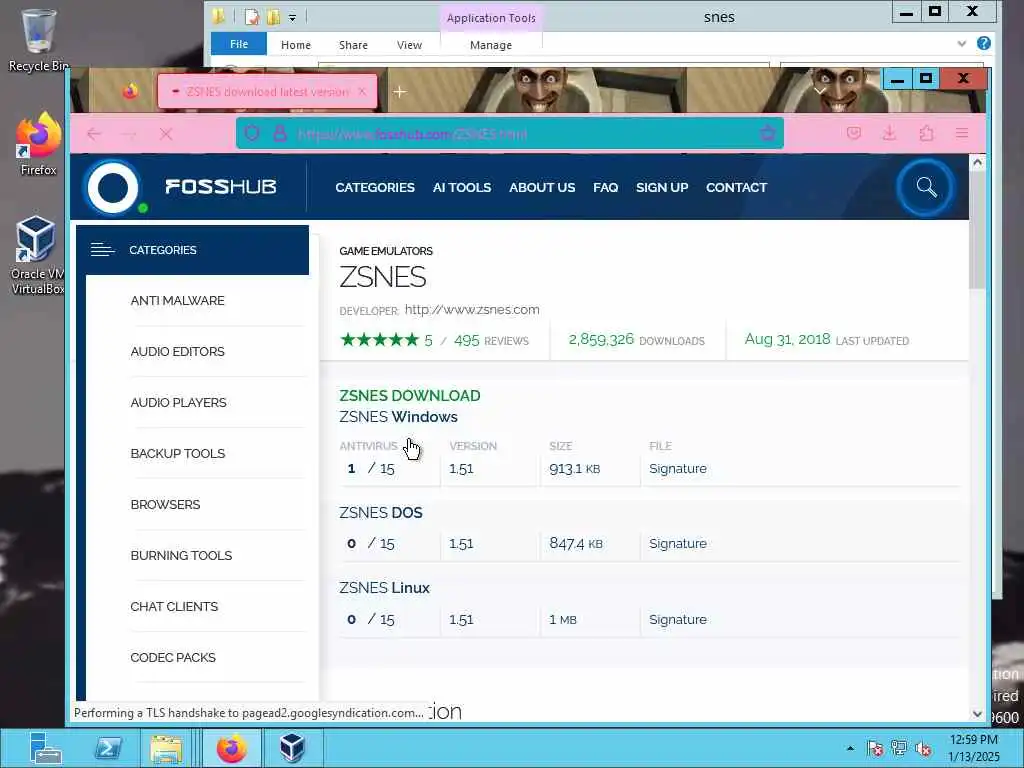Open the ANTI MALWARE category

178,301
